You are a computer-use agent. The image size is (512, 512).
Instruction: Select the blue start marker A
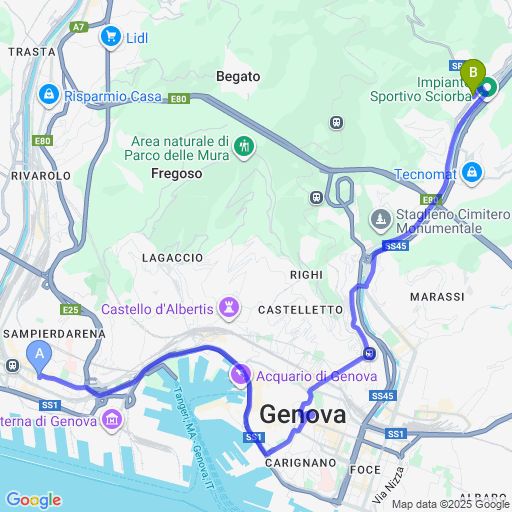pos(39,359)
